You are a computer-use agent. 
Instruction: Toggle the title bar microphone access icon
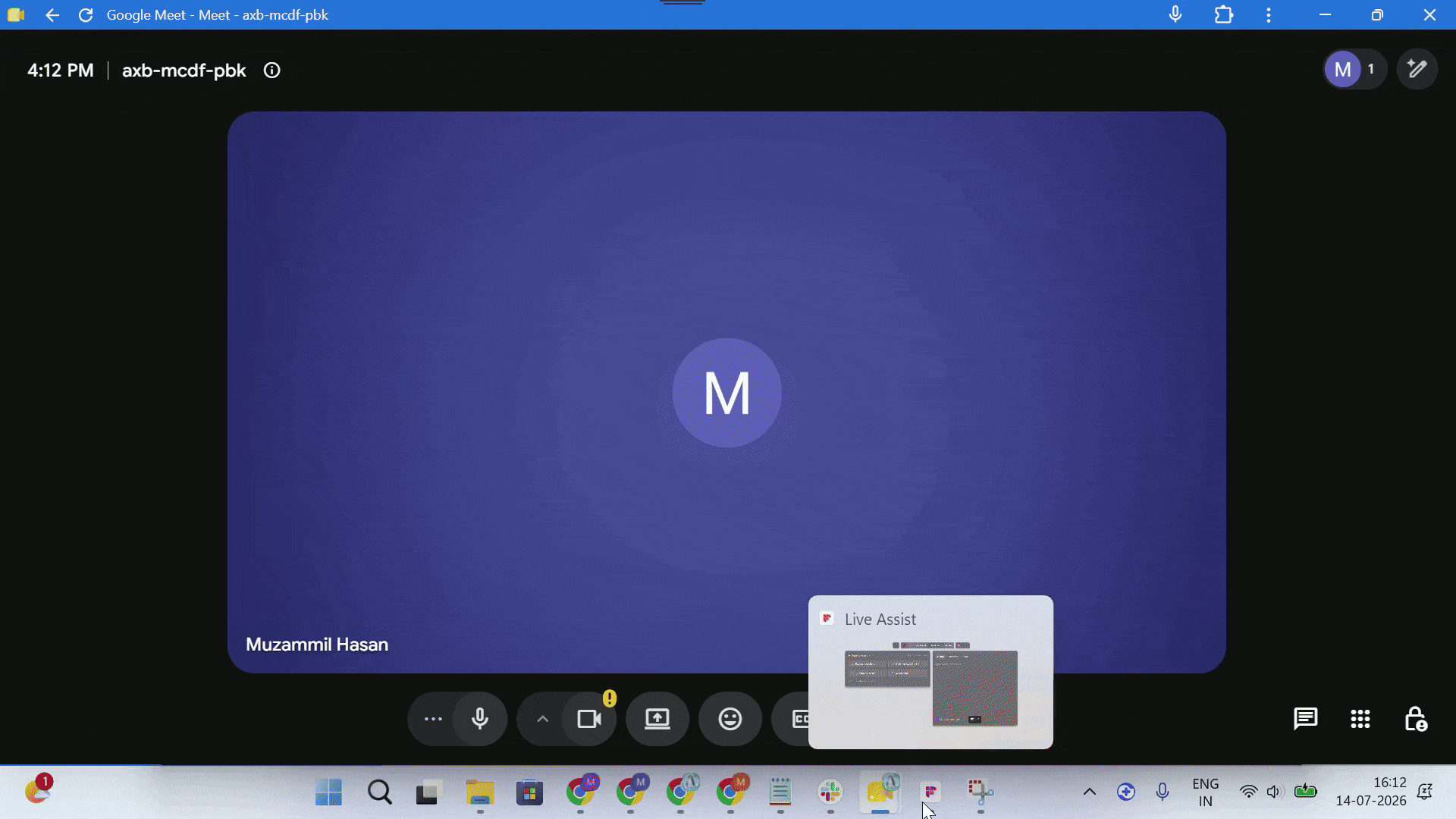(x=1175, y=14)
